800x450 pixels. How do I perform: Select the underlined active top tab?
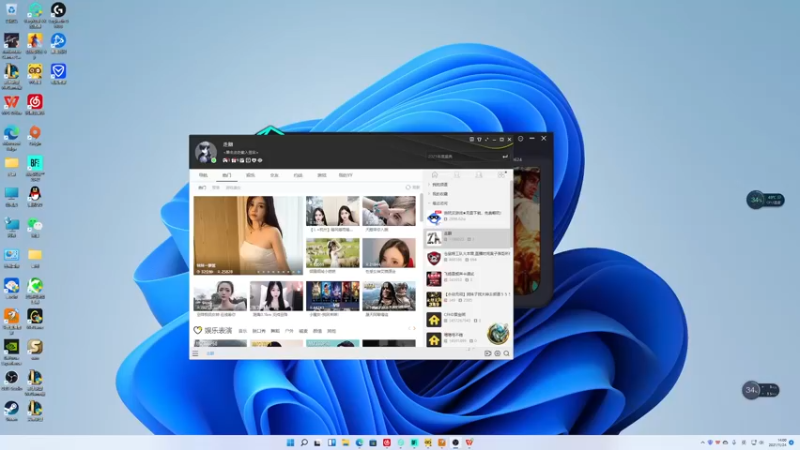[227, 175]
